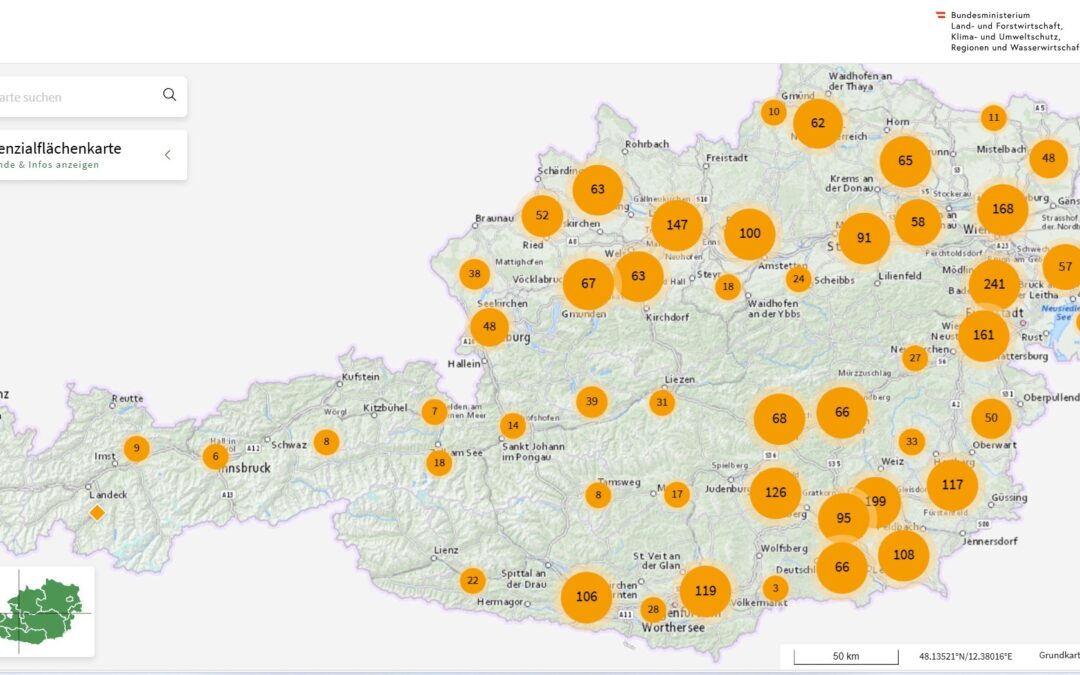Open the Austria overview minimap thumbnail
The image size is (1080, 675).
click(45, 611)
